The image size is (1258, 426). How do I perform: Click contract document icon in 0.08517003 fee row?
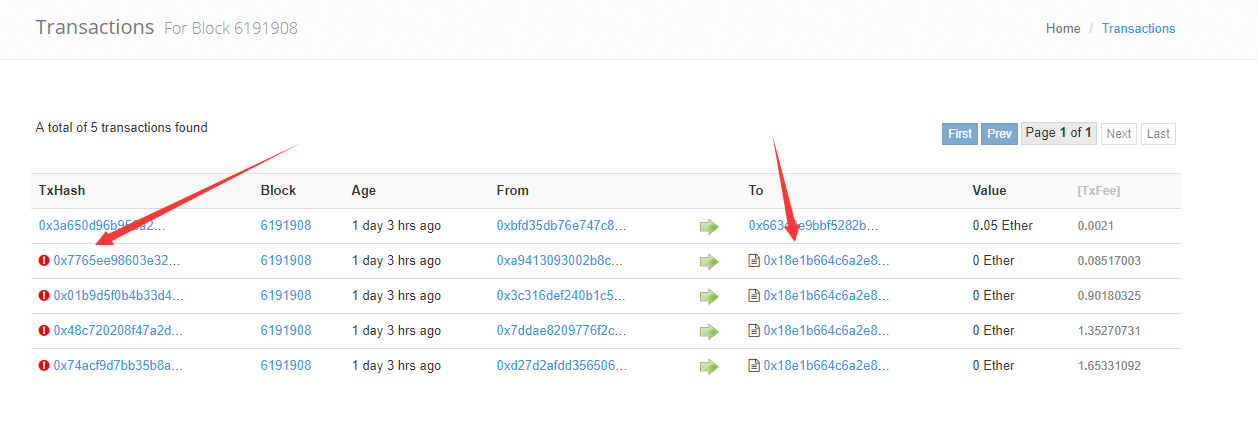pos(754,261)
